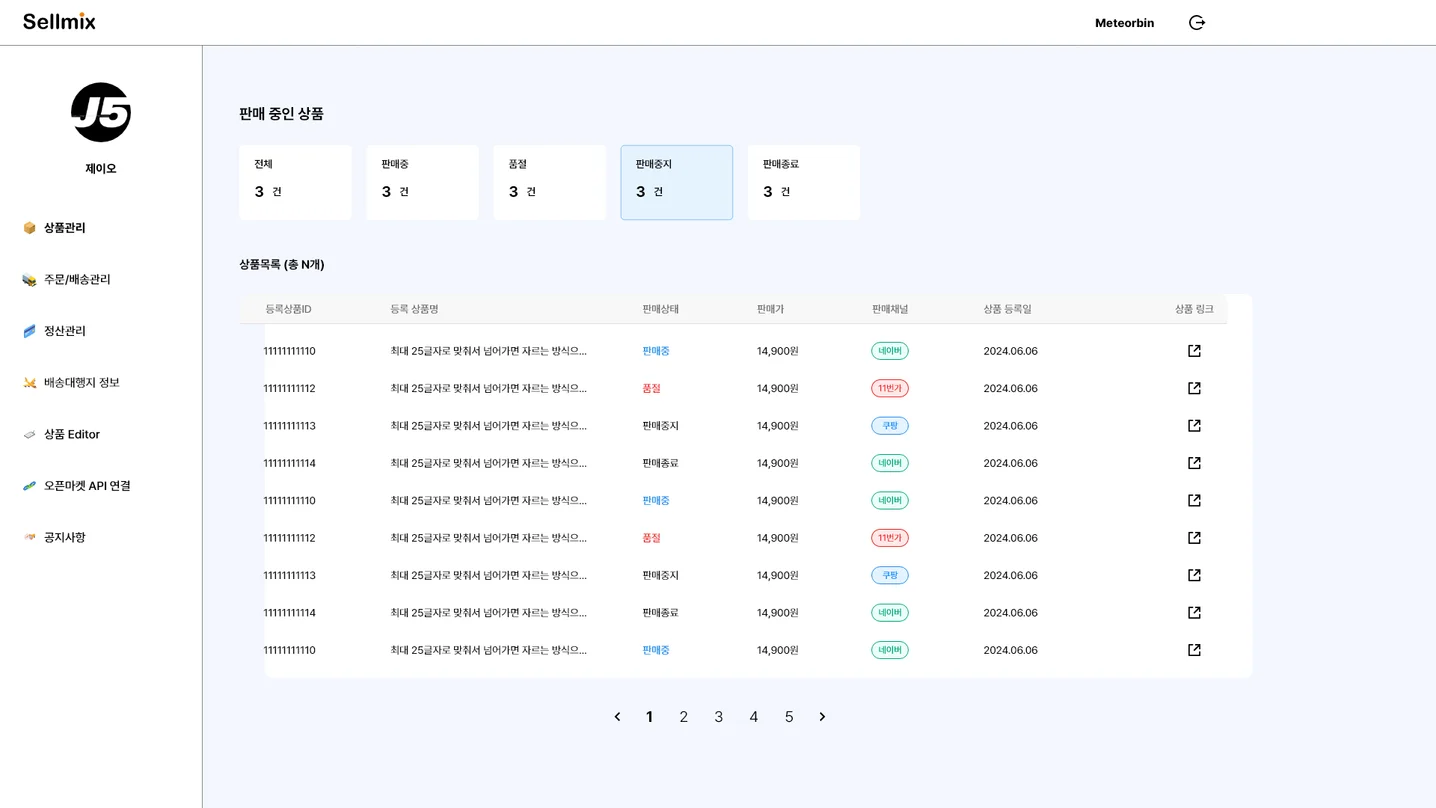Viewport: 1436px width, 808px height.
Task: Click the 14,900원 price in last row
Action: [x=777, y=650]
